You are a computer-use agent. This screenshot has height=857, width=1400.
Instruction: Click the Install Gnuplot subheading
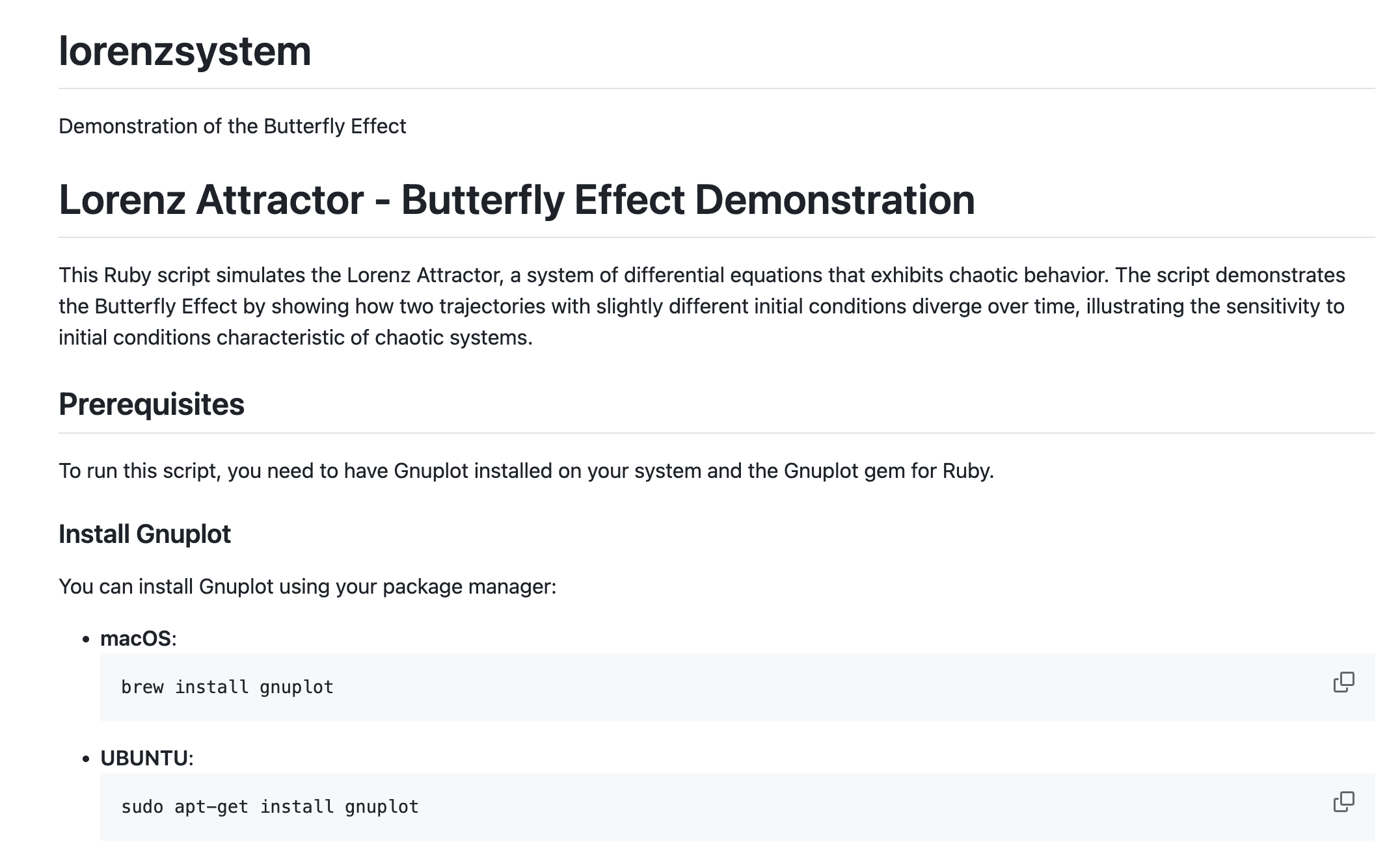click(x=144, y=534)
